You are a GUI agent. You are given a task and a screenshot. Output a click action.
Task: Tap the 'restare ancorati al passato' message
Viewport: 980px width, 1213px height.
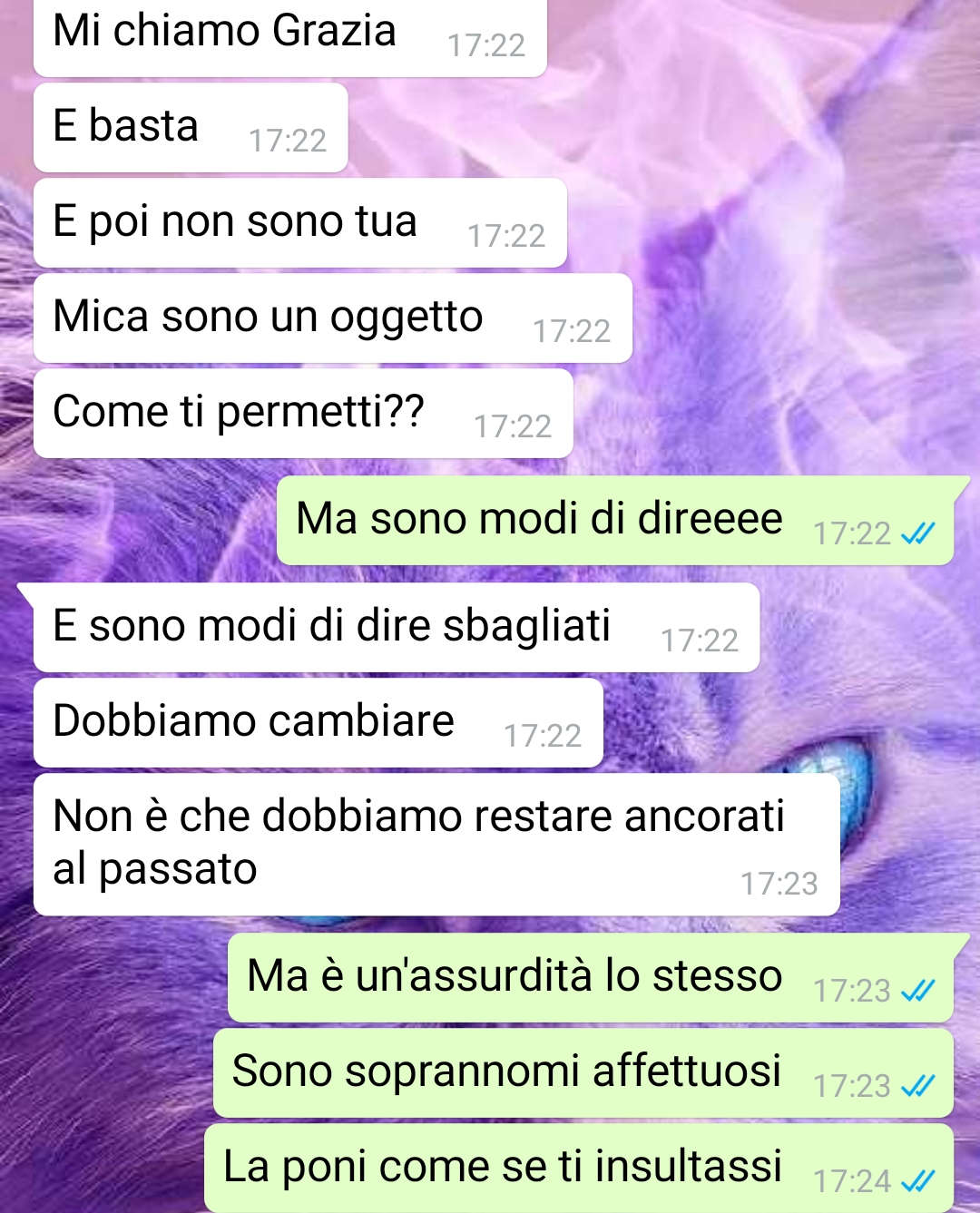pyautogui.click(x=436, y=845)
